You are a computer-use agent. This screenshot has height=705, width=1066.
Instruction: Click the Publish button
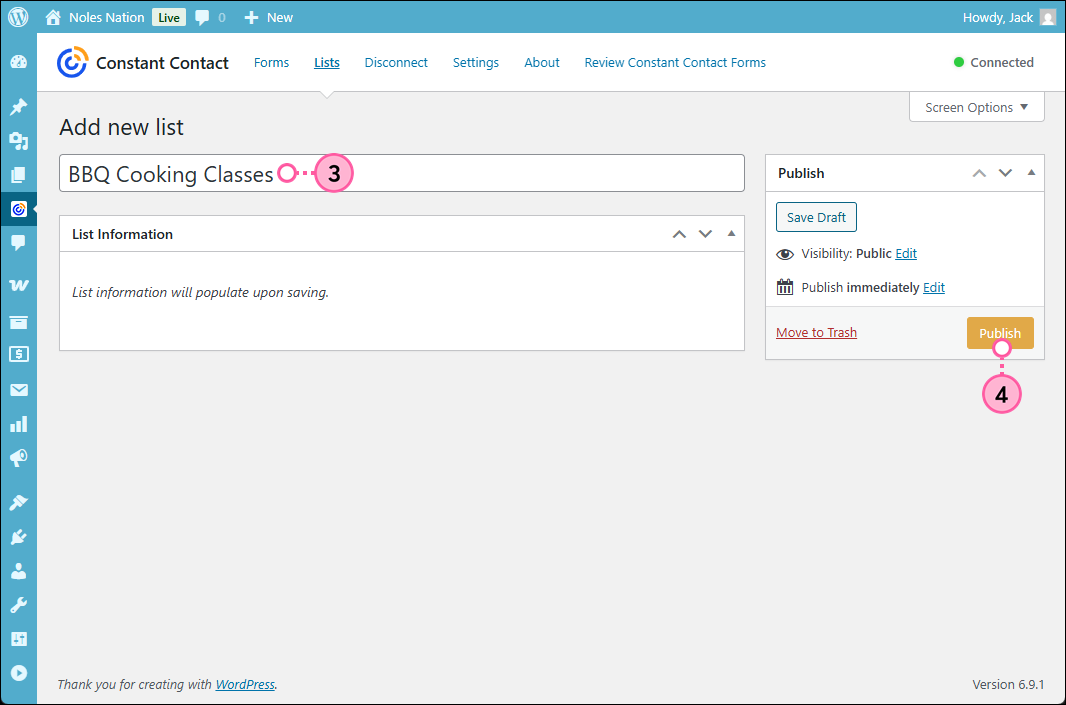click(999, 332)
